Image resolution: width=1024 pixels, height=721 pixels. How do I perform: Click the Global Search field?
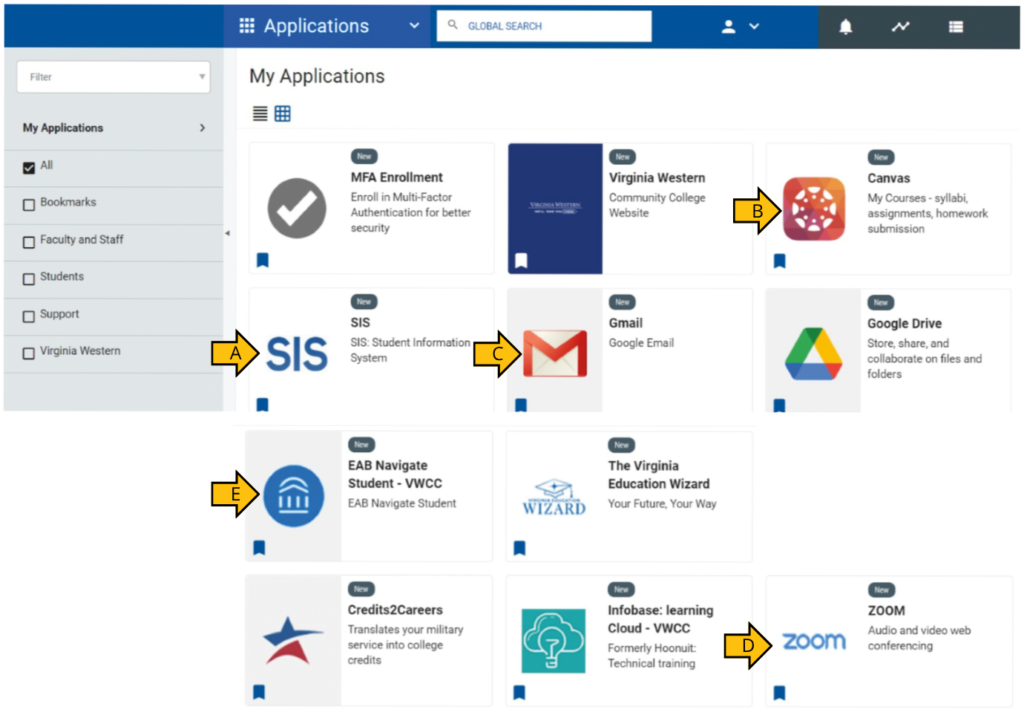point(544,26)
